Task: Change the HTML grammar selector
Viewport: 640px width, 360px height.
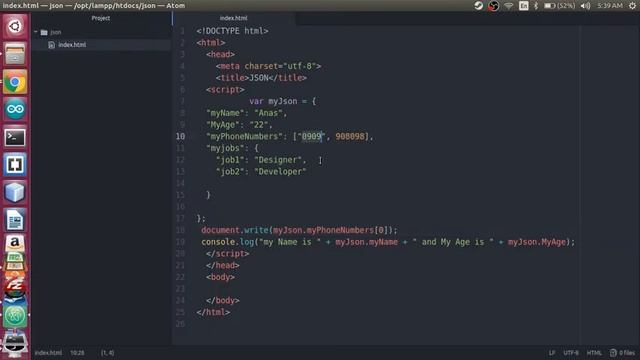Action: 594,353
